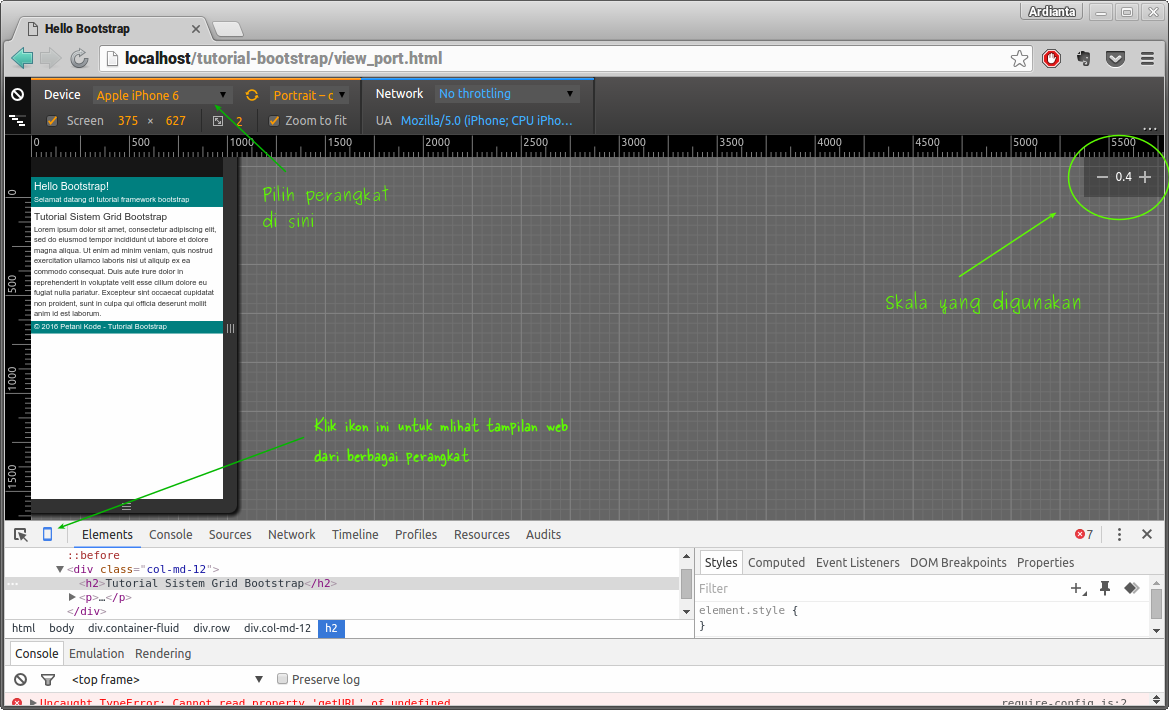
Task: Open the Profiles tab
Action: click(x=416, y=534)
